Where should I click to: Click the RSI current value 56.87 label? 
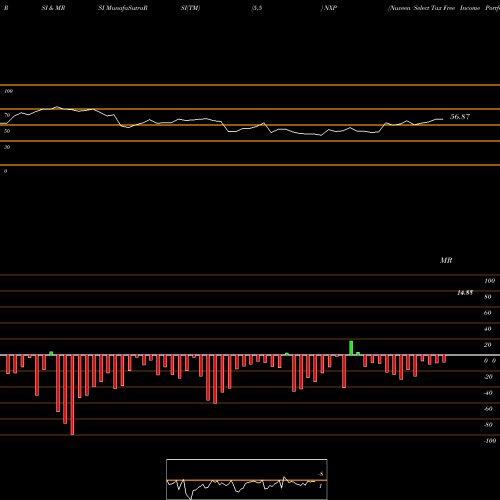pos(460,117)
